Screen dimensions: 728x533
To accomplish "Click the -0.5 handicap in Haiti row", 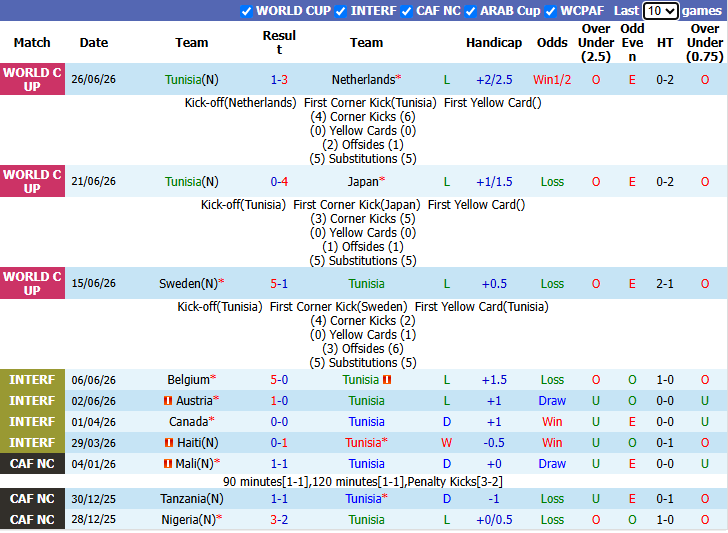I will click(494, 443).
